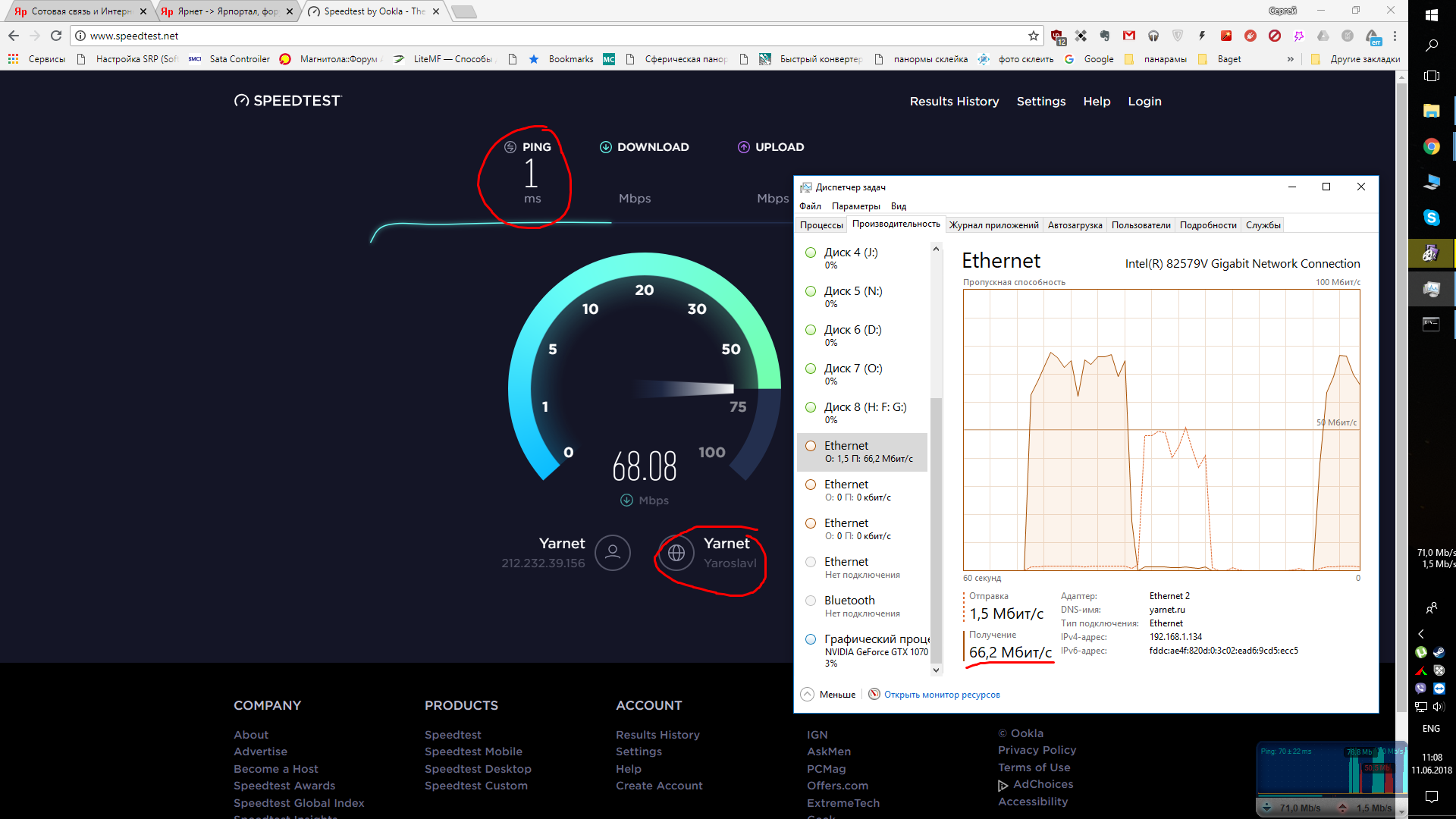Switch to the Процессы tab
The image size is (1456, 819).
[821, 225]
